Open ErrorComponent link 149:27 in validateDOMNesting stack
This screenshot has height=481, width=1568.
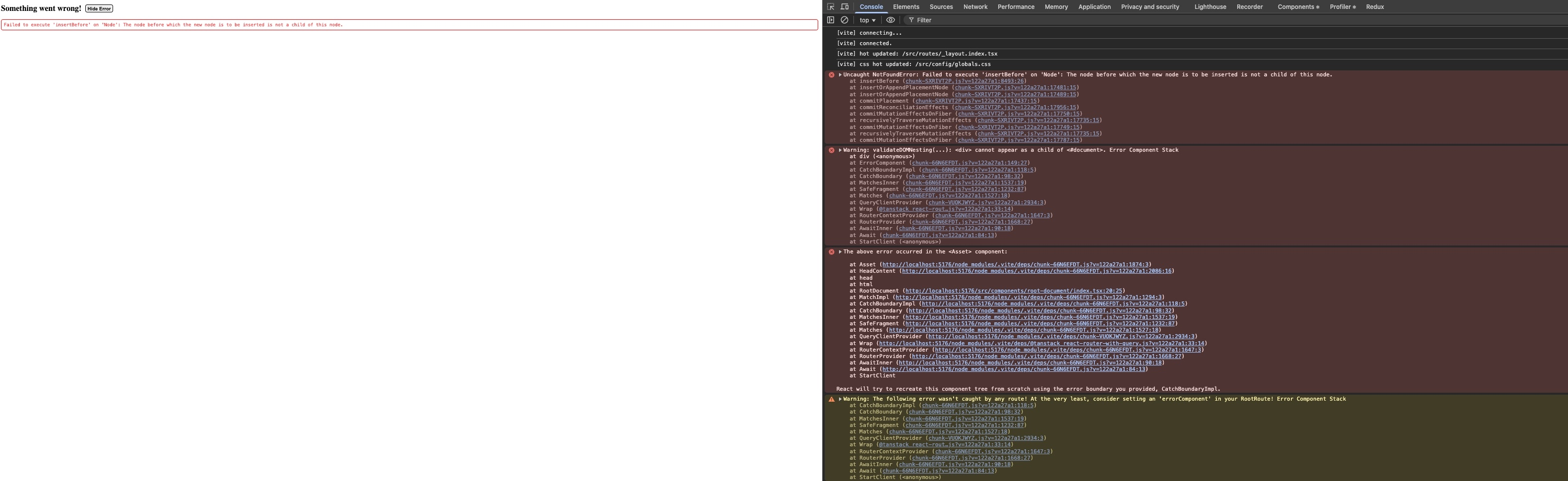(x=969, y=163)
